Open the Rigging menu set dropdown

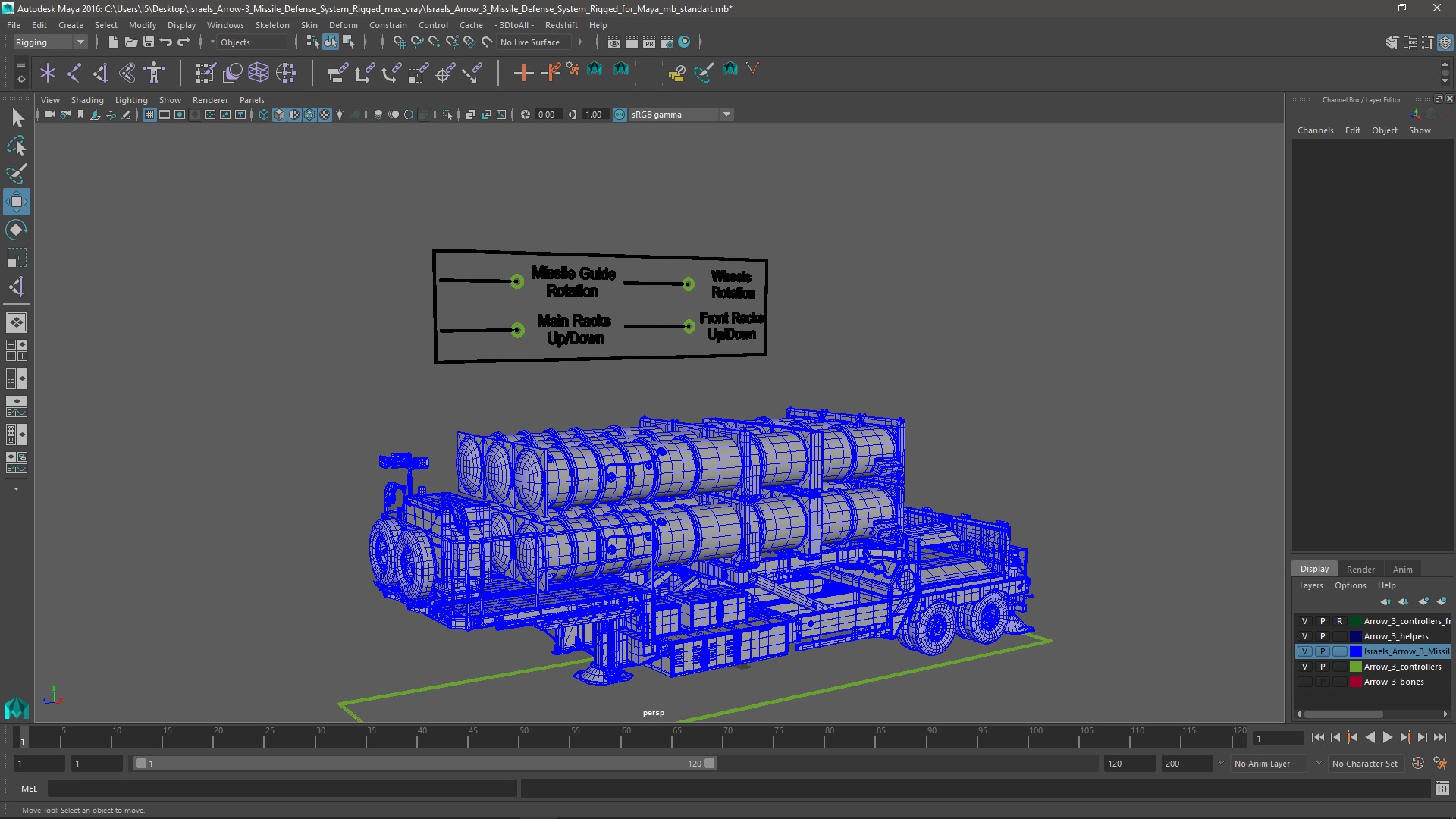tap(50, 42)
